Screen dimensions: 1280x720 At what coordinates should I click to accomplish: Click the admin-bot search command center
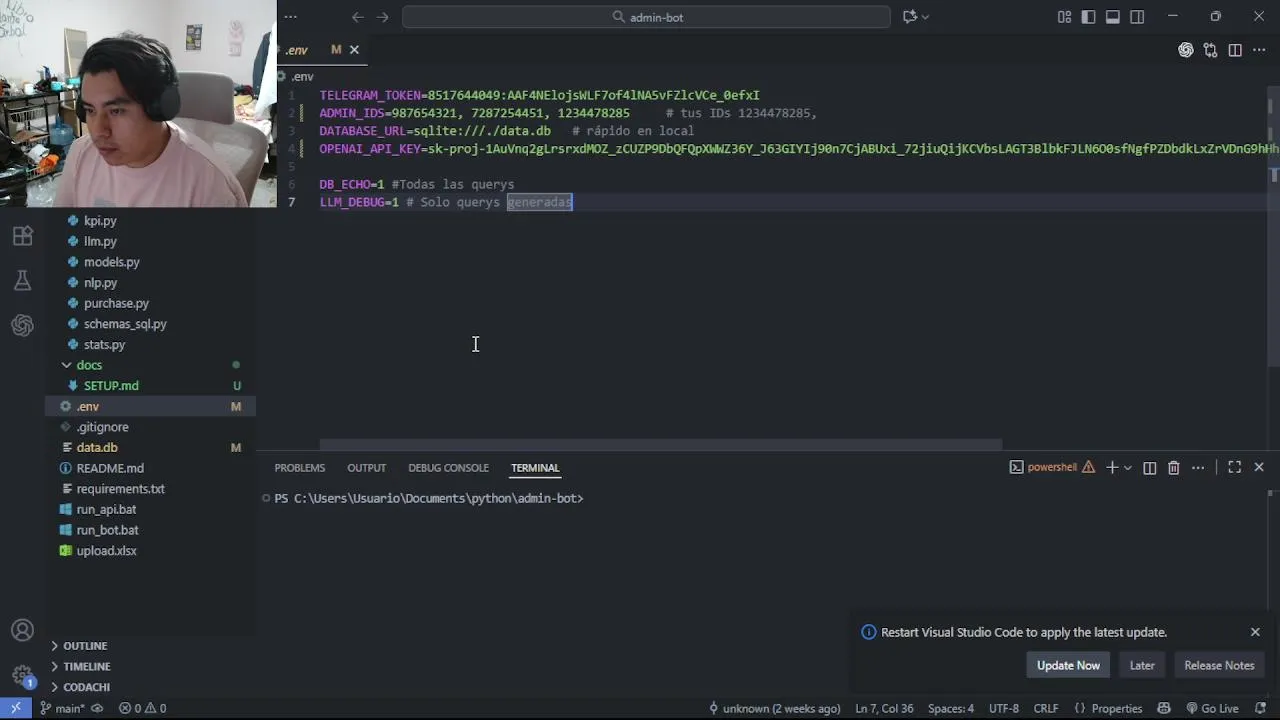pyautogui.click(x=646, y=17)
